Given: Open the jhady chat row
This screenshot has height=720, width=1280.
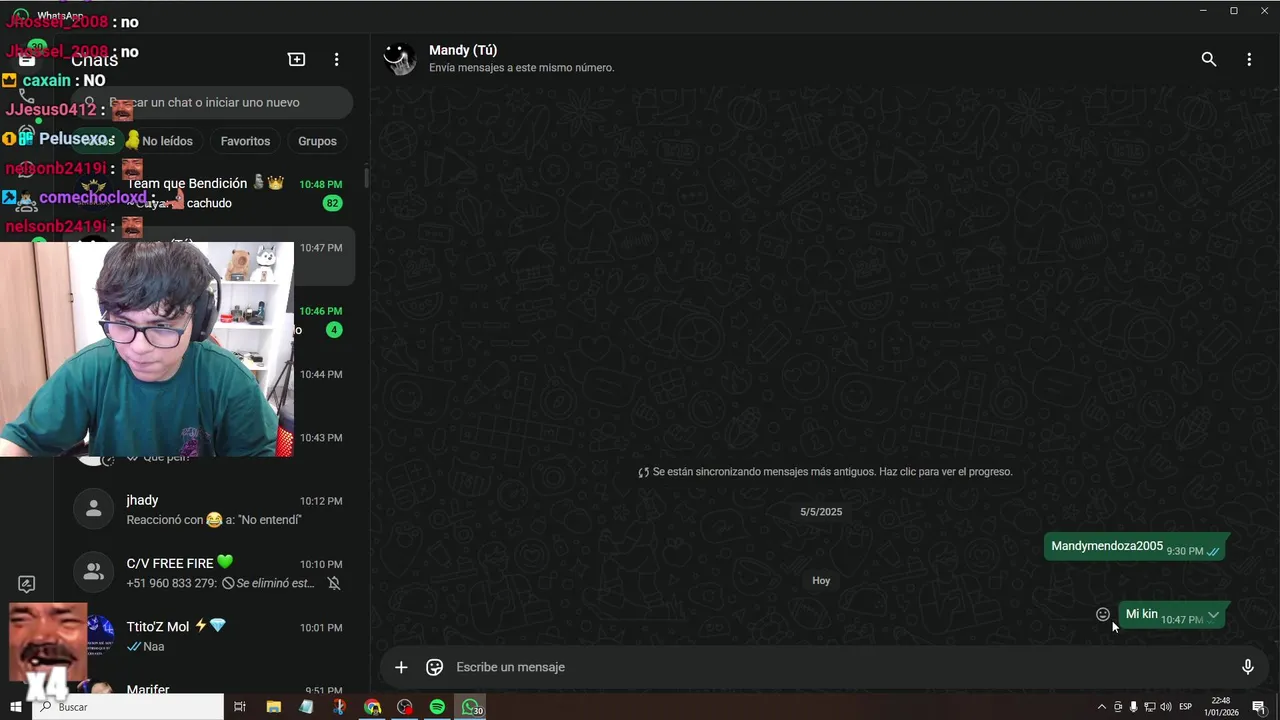Looking at the screenshot, I should coord(208,509).
